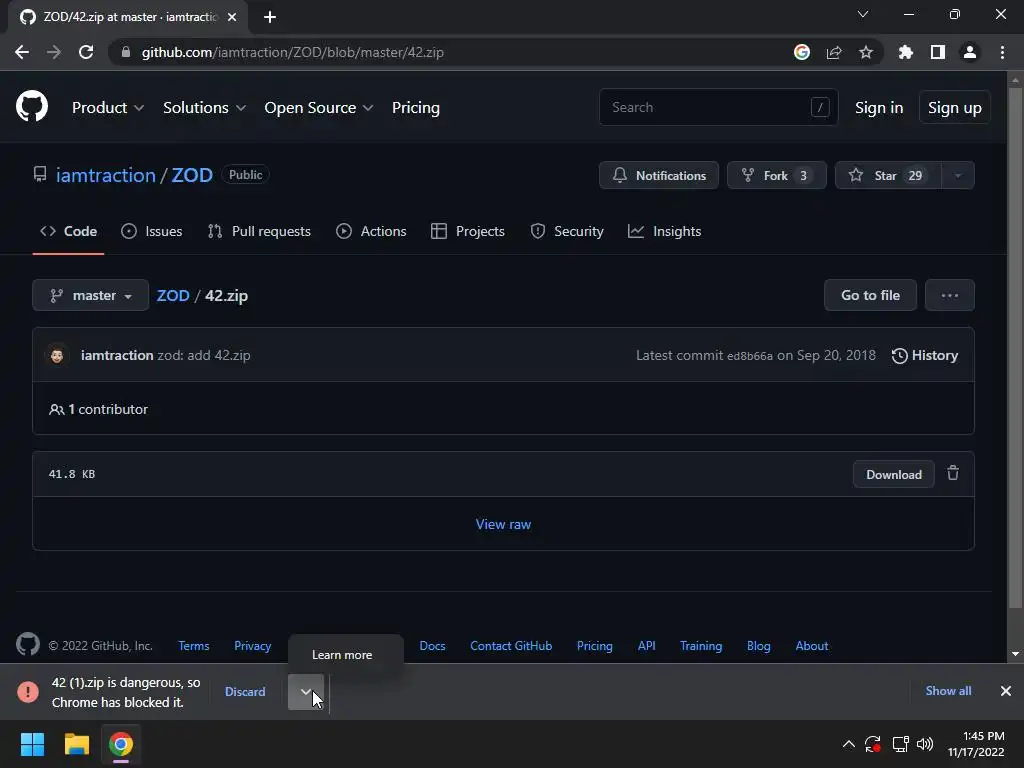Open the taskbar clock and date
This screenshot has height=768, width=1024.
coord(976,744)
